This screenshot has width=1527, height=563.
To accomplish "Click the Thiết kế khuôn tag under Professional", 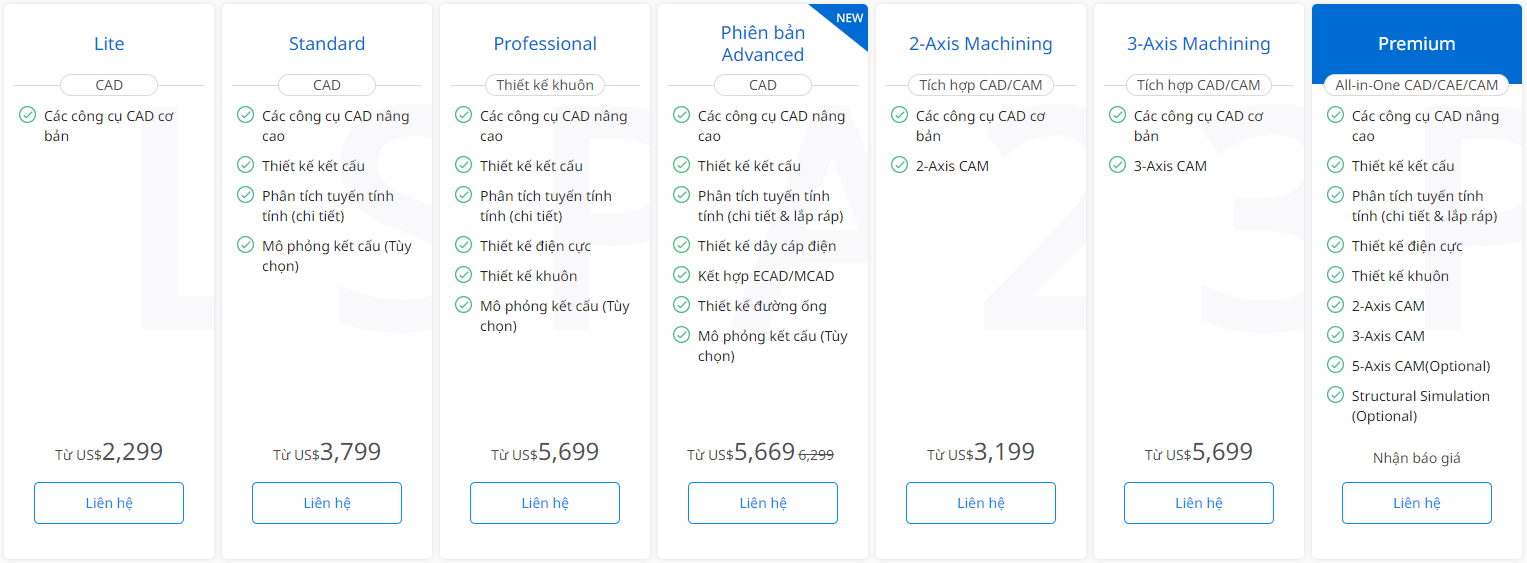I will coord(545,85).
